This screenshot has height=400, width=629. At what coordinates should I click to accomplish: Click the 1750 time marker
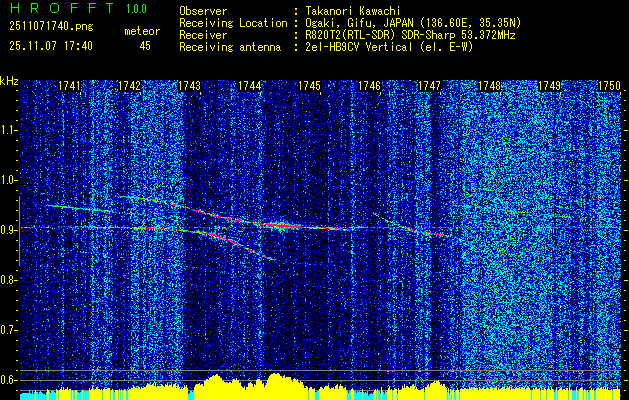click(609, 86)
